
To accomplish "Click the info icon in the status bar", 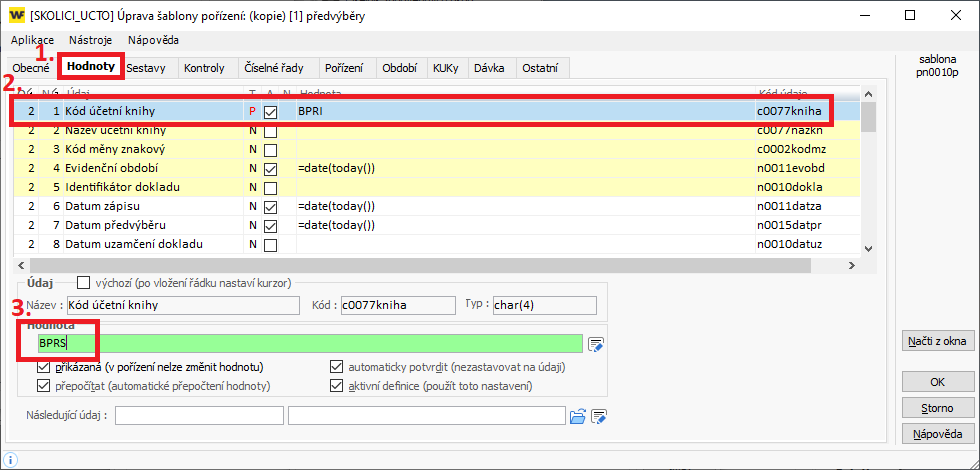I will coord(11,459).
